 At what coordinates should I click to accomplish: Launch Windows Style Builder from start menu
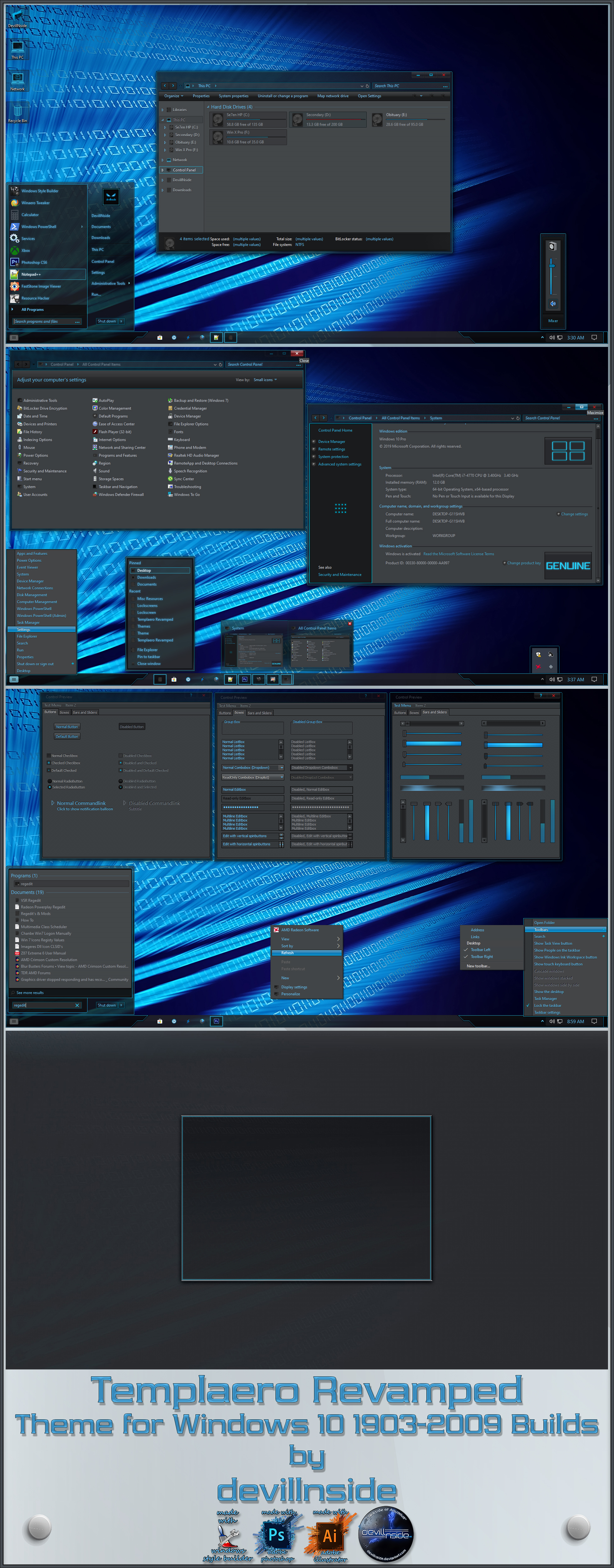(x=47, y=190)
